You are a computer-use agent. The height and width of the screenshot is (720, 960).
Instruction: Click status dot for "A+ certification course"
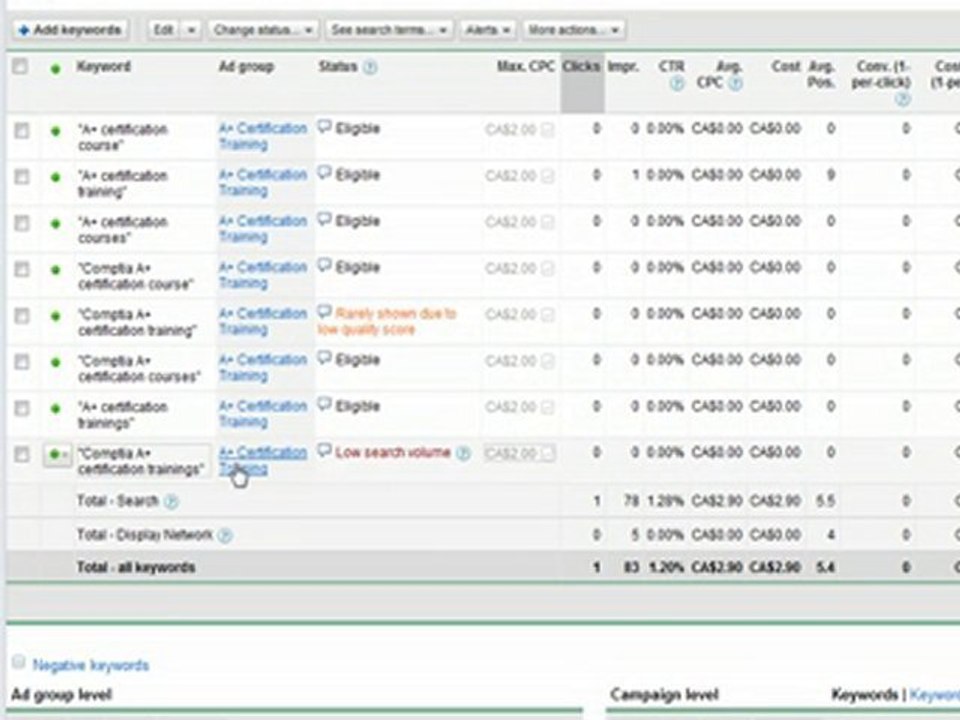pos(56,131)
